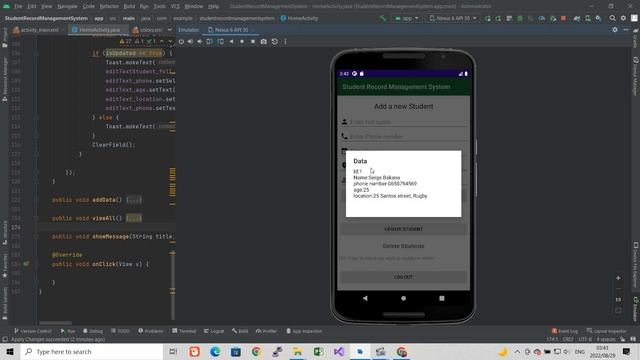Viewport: 640px width, 360px height.
Task: Tap UPDATE STUDENT button in the app
Action: pyautogui.click(x=403, y=229)
